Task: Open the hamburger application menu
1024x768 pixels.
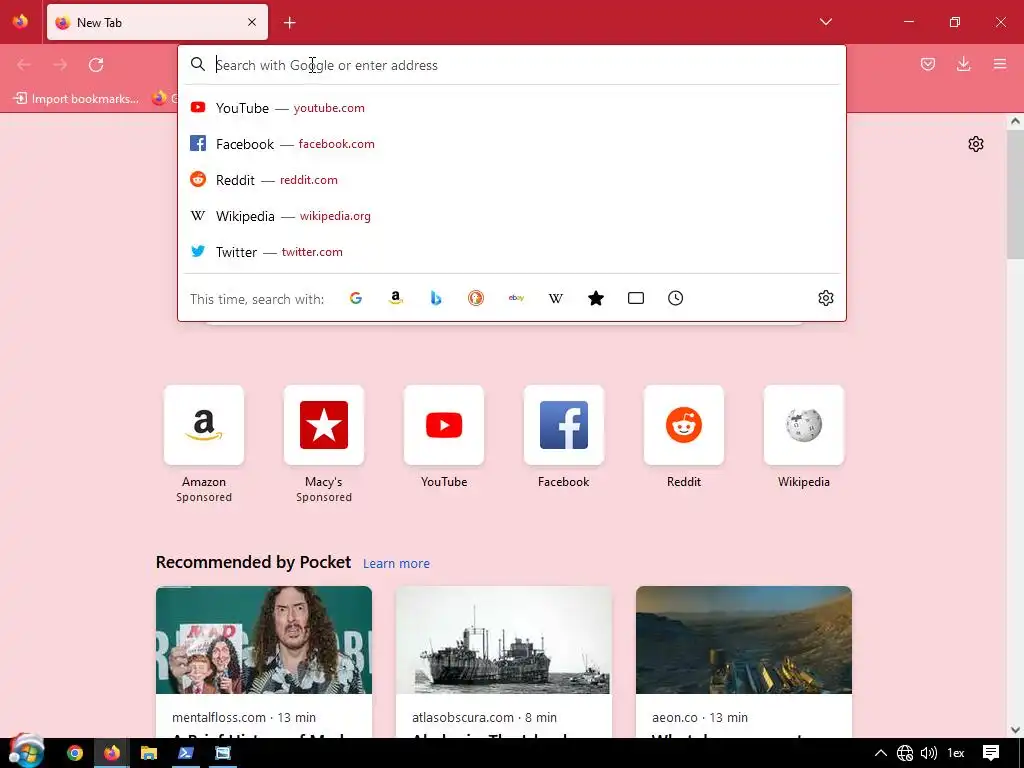Action: [999, 64]
